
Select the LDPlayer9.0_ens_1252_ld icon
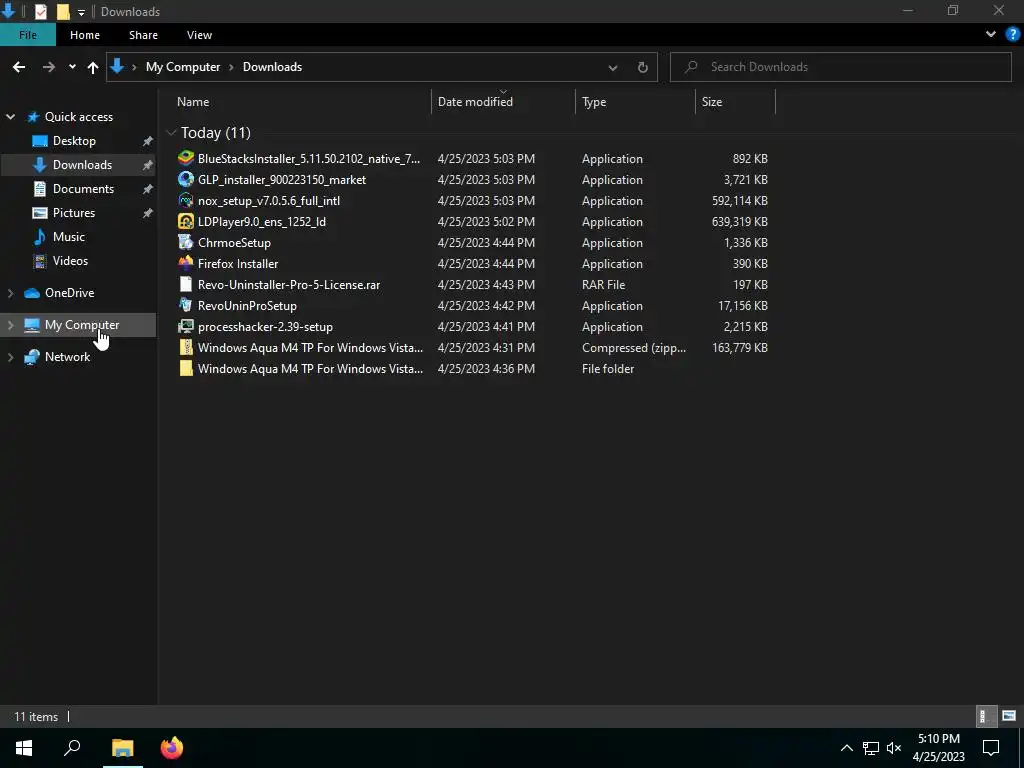186,221
